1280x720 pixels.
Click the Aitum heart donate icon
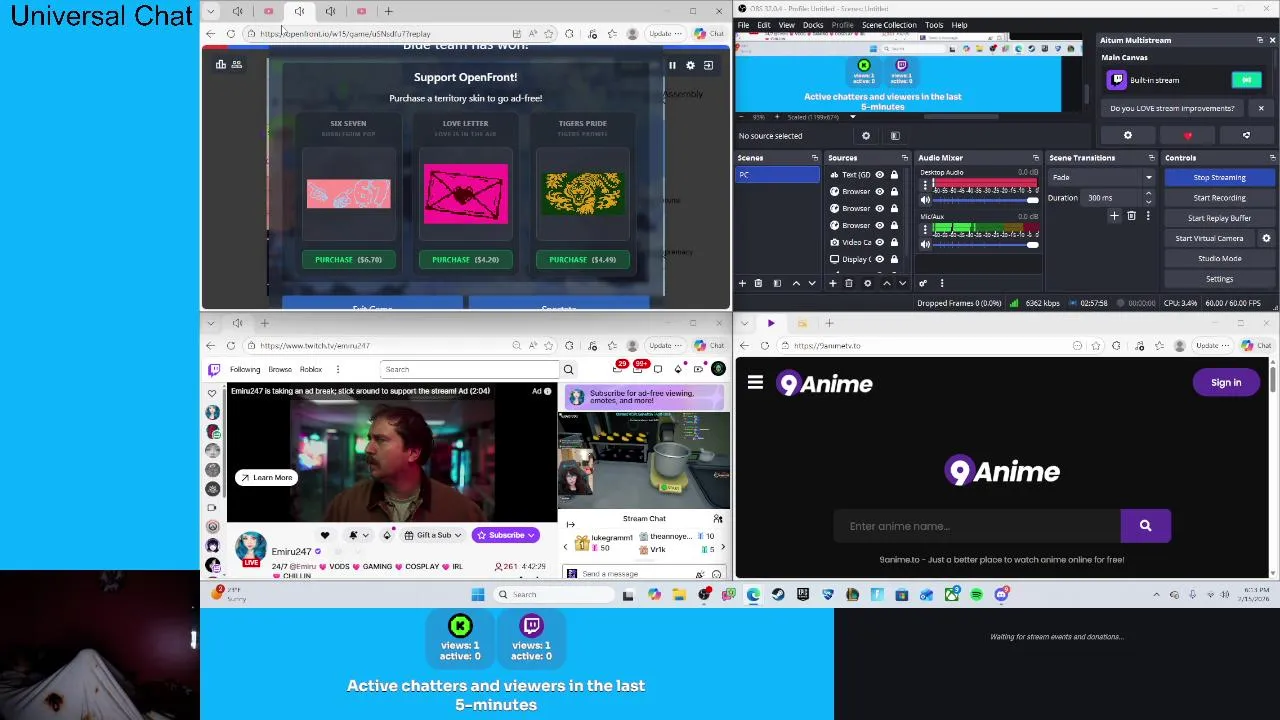point(1188,136)
